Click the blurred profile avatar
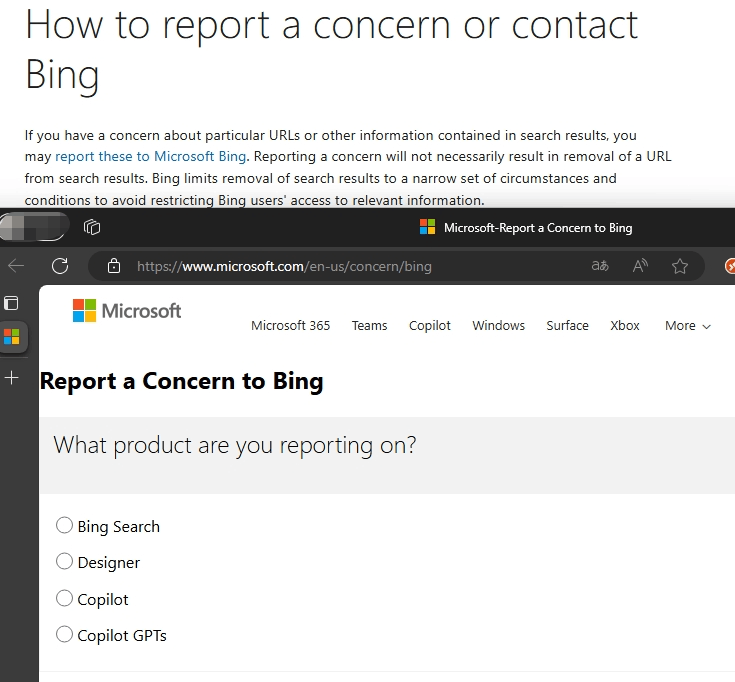Screen dimensions: 735x682 tap(34, 227)
